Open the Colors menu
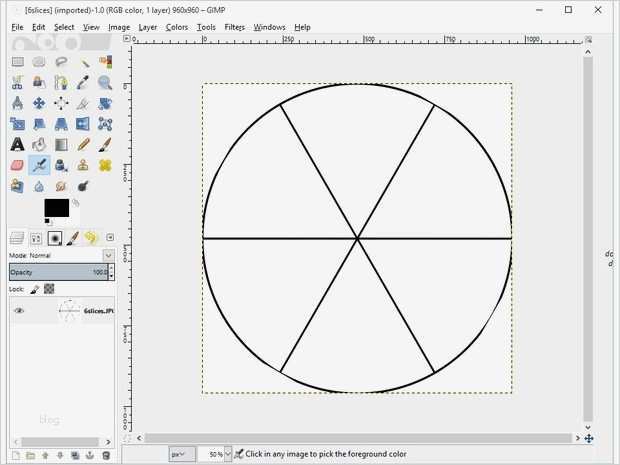Viewport: 620px width, 465px height. tap(177, 27)
